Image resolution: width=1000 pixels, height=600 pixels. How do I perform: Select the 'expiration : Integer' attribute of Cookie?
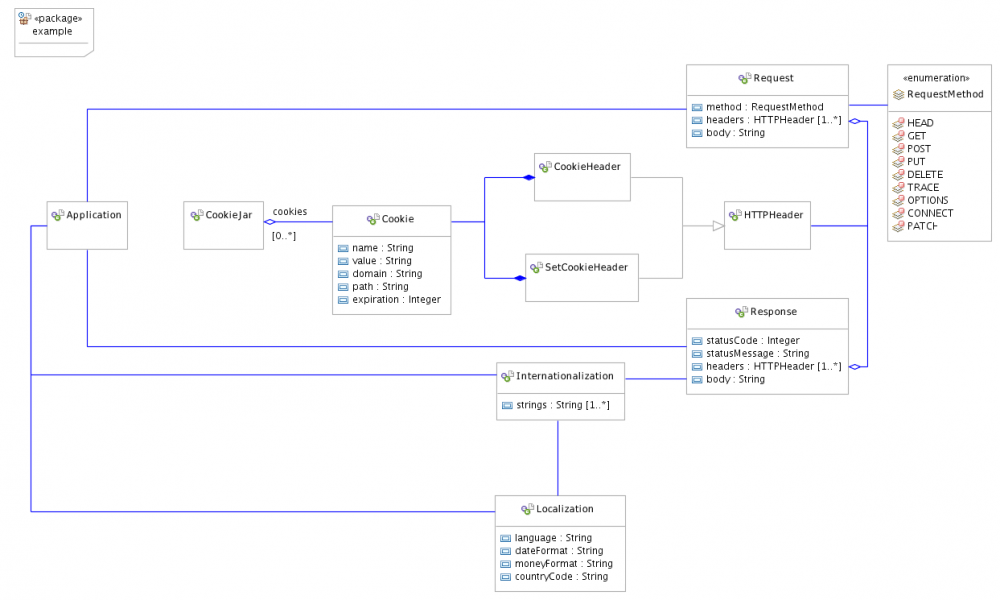[x=396, y=300]
